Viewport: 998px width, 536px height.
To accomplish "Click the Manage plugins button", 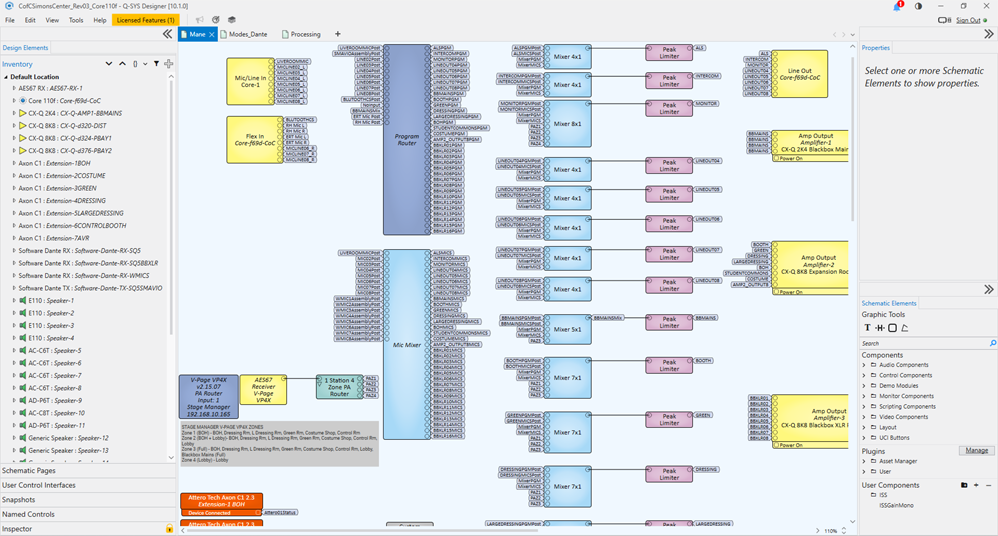I will click(976, 450).
